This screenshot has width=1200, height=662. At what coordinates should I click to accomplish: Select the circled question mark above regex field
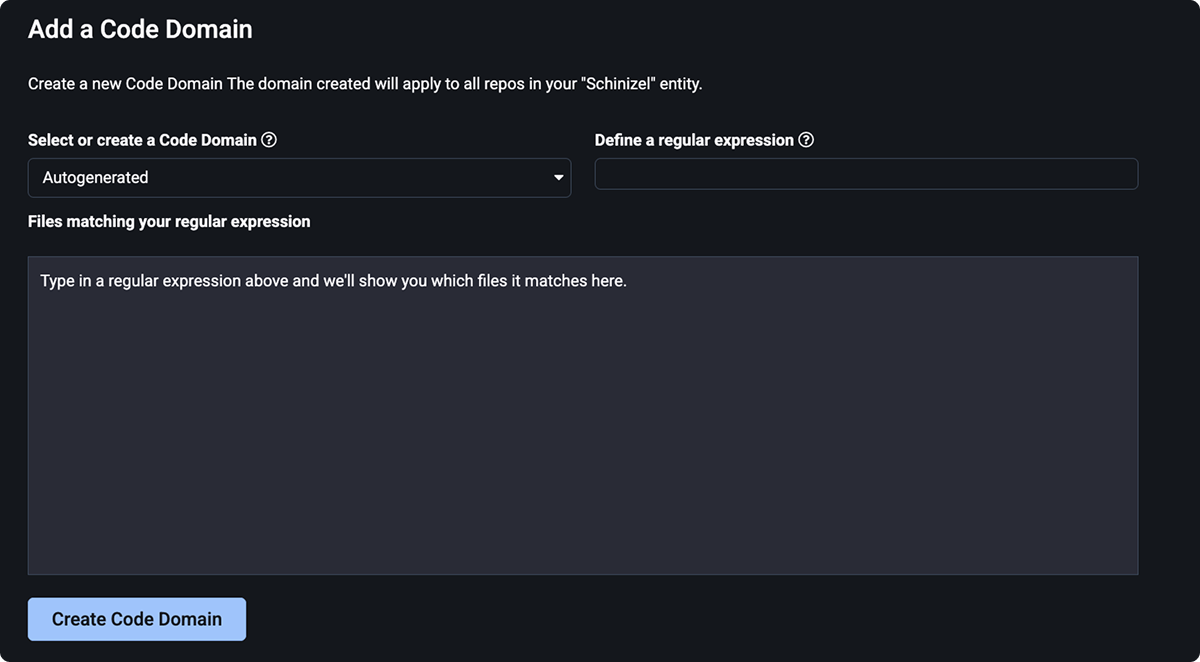[807, 140]
